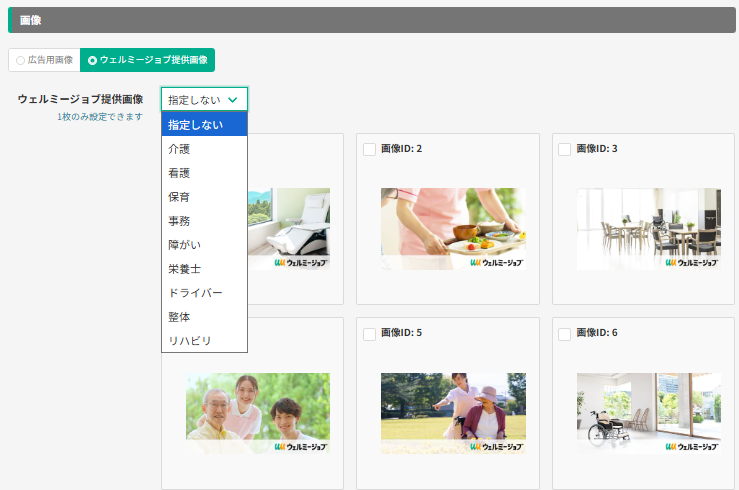Check the box for 画像ID: 6

pos(565,334)
